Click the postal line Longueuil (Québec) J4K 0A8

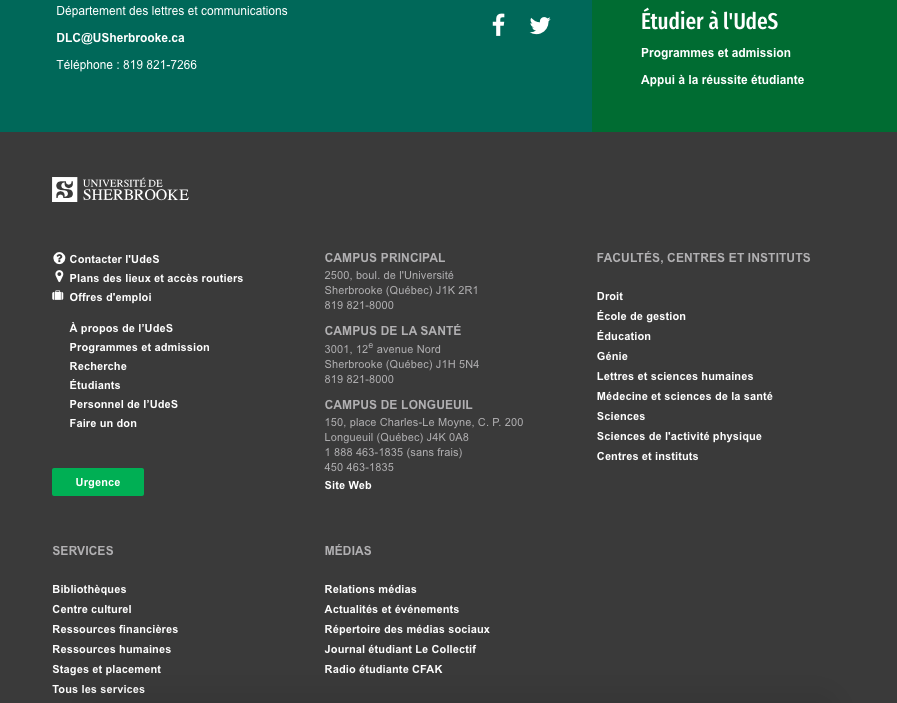click(x=396, y=437)
